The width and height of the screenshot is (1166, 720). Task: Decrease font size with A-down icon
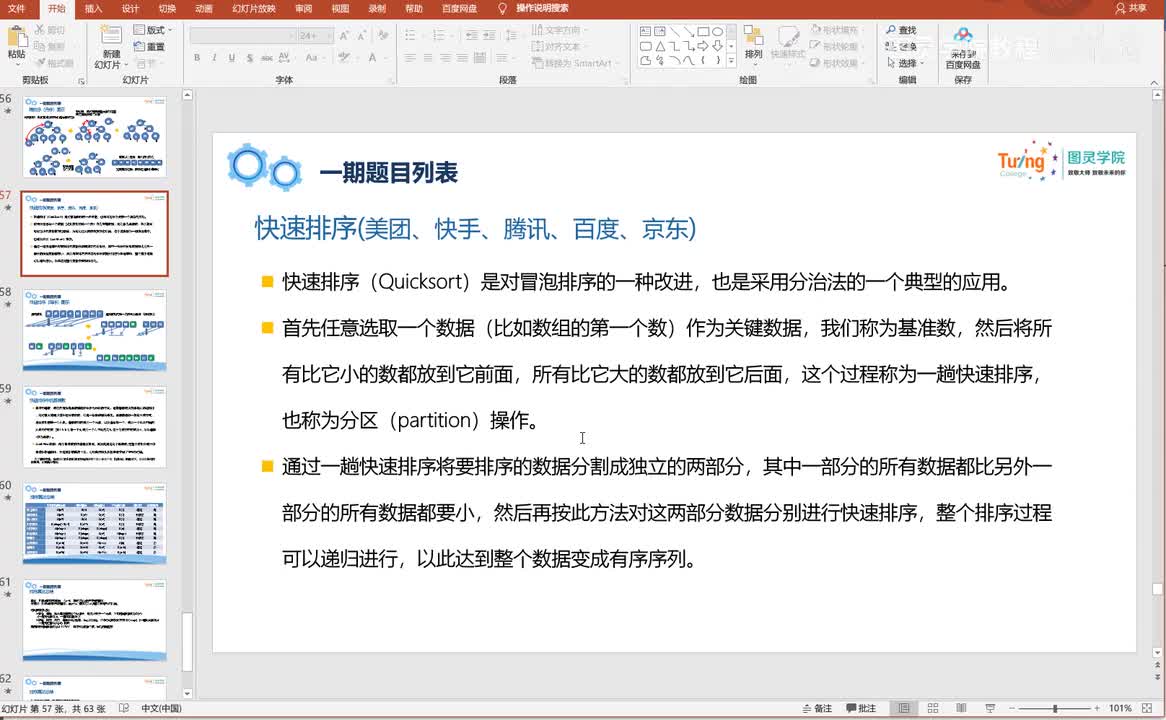click(x=361, y=35)
